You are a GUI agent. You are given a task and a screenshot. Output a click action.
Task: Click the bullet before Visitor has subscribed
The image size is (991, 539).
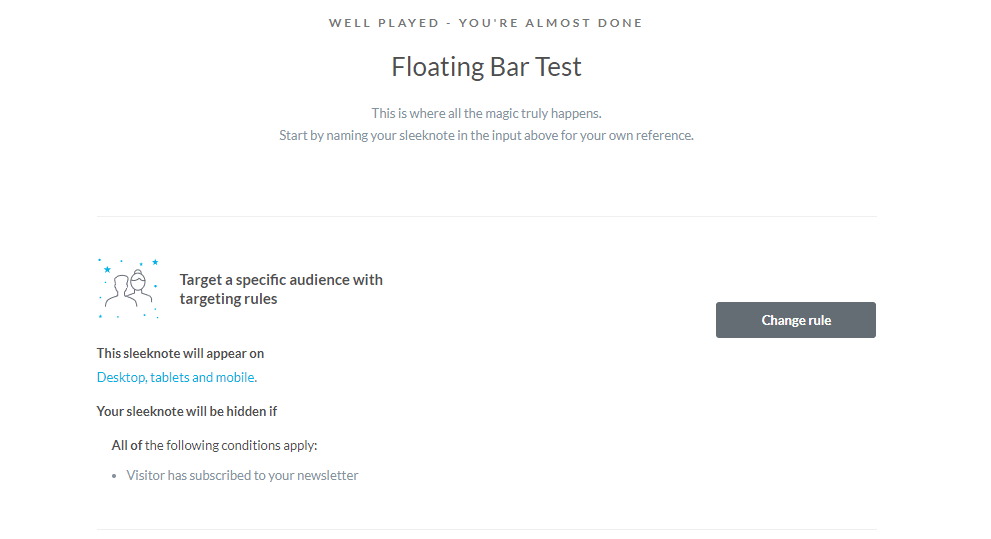pyautogui.click(x=116, y=476)
